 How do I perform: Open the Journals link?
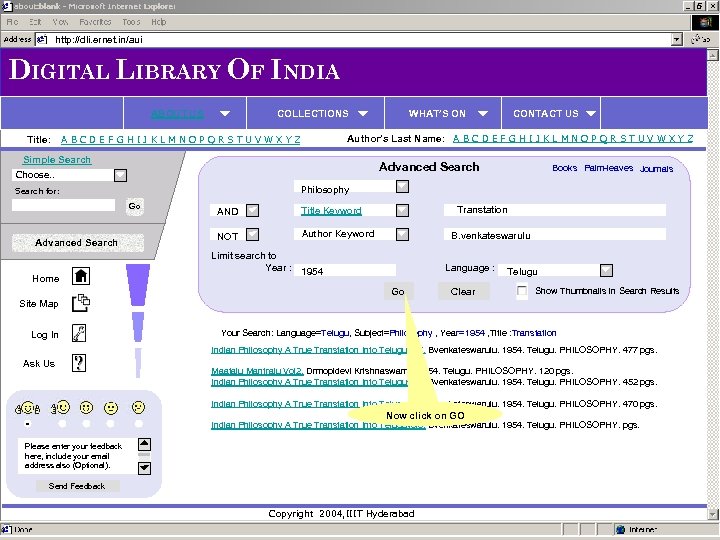coord(657,169)
